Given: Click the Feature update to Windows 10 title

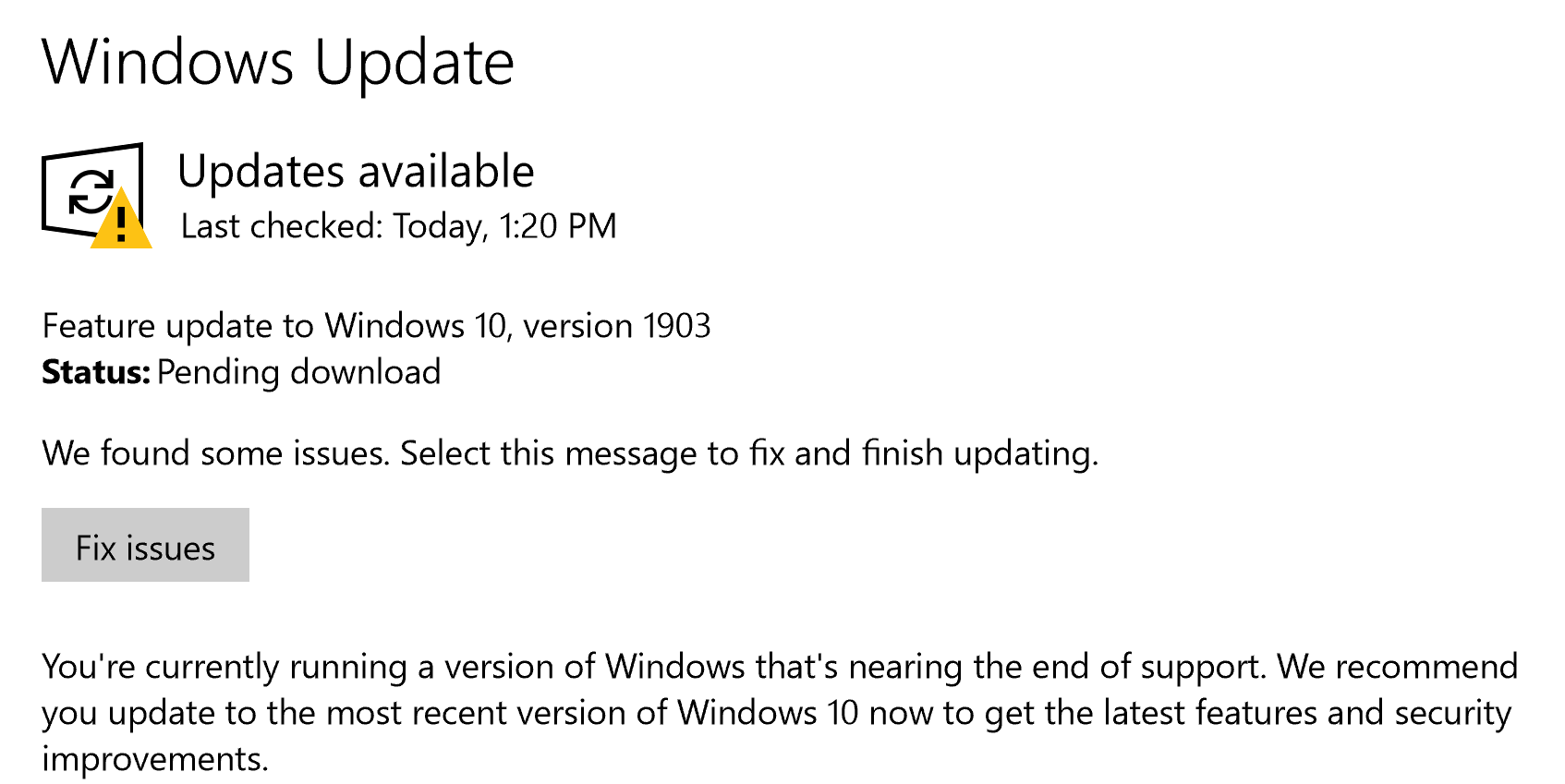Looking at the screenshot, I should click(376, 326).
